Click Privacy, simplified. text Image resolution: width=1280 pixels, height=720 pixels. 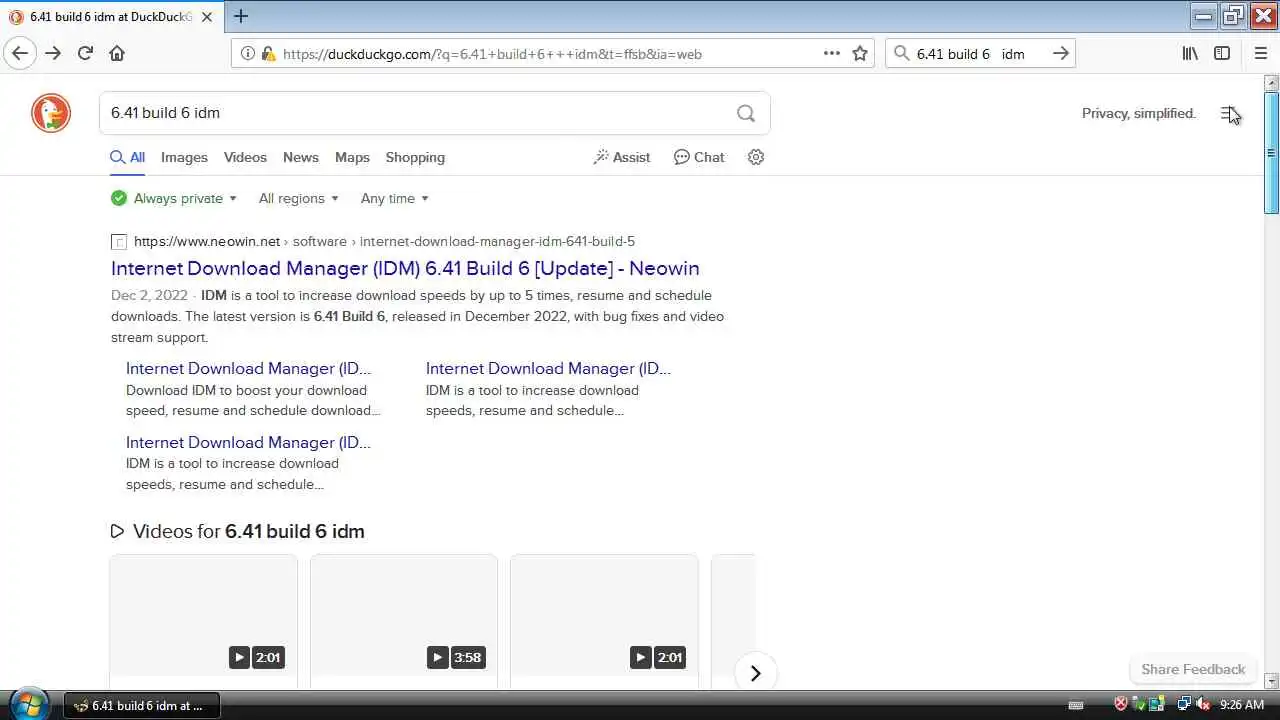tap(1139, 113)
